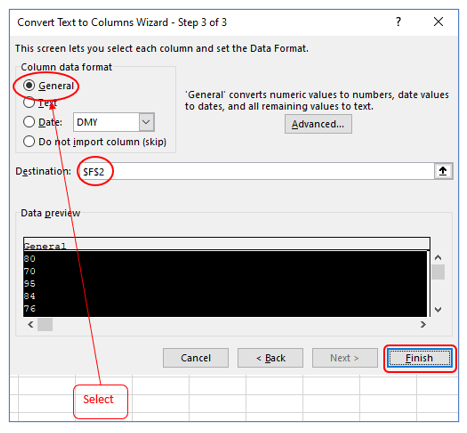Click the preview scroll right arrow
The height and width of the screenshot is (433, 467).
423,324
